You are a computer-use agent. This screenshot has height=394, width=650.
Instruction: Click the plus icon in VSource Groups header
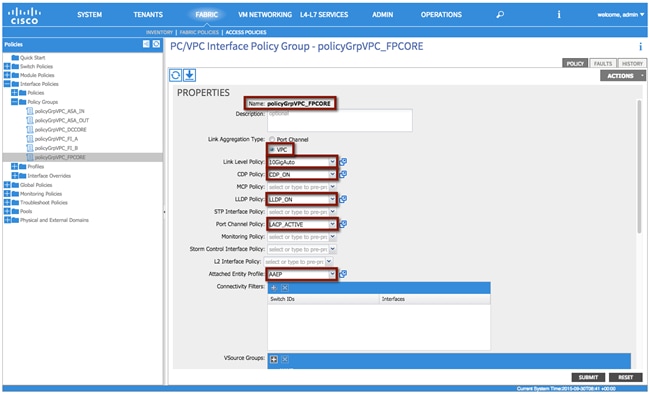click(x=274, y=359)
